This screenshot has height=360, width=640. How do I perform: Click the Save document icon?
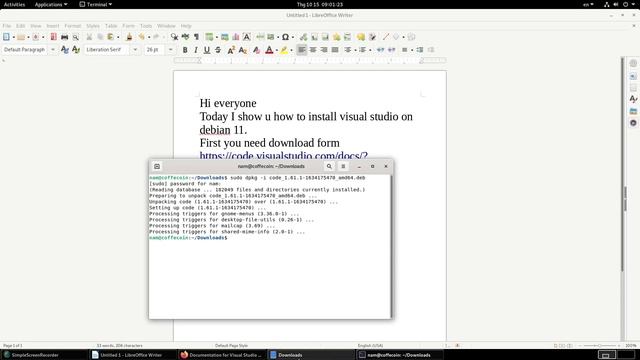[36, 37]
